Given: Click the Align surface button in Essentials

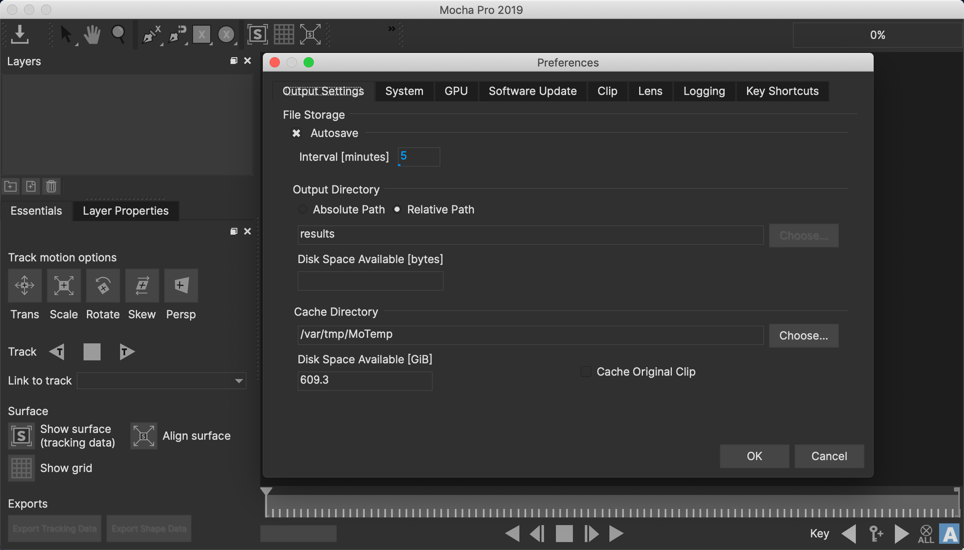Looking at the screenshot, I should click(143, 436).
